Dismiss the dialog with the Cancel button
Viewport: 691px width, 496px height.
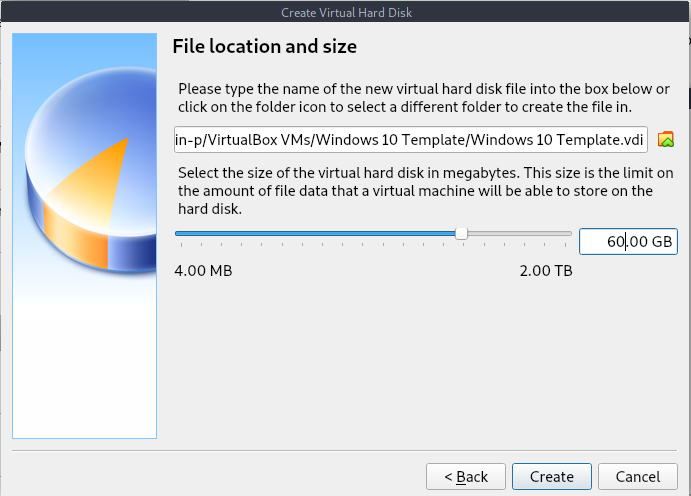[x=638, y=476]
